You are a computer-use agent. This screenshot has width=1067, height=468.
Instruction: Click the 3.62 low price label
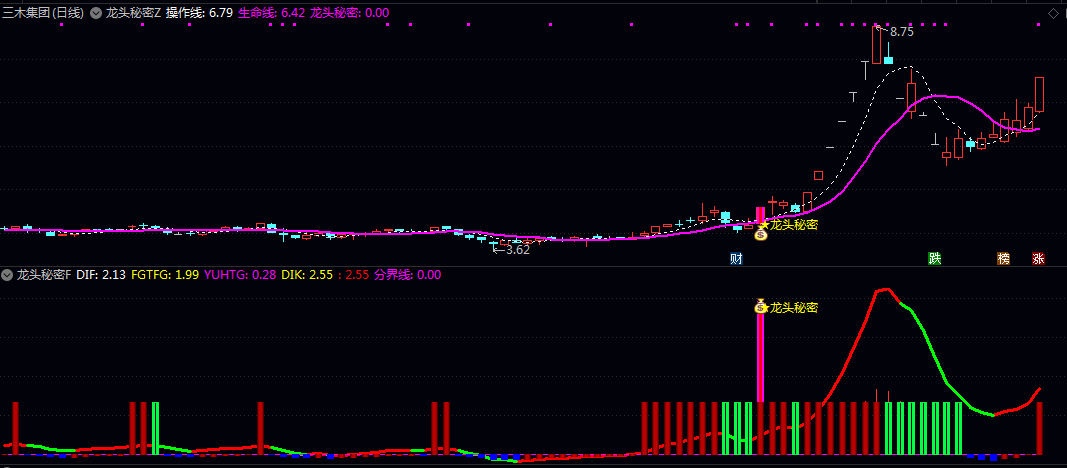[x=517, y=250]
